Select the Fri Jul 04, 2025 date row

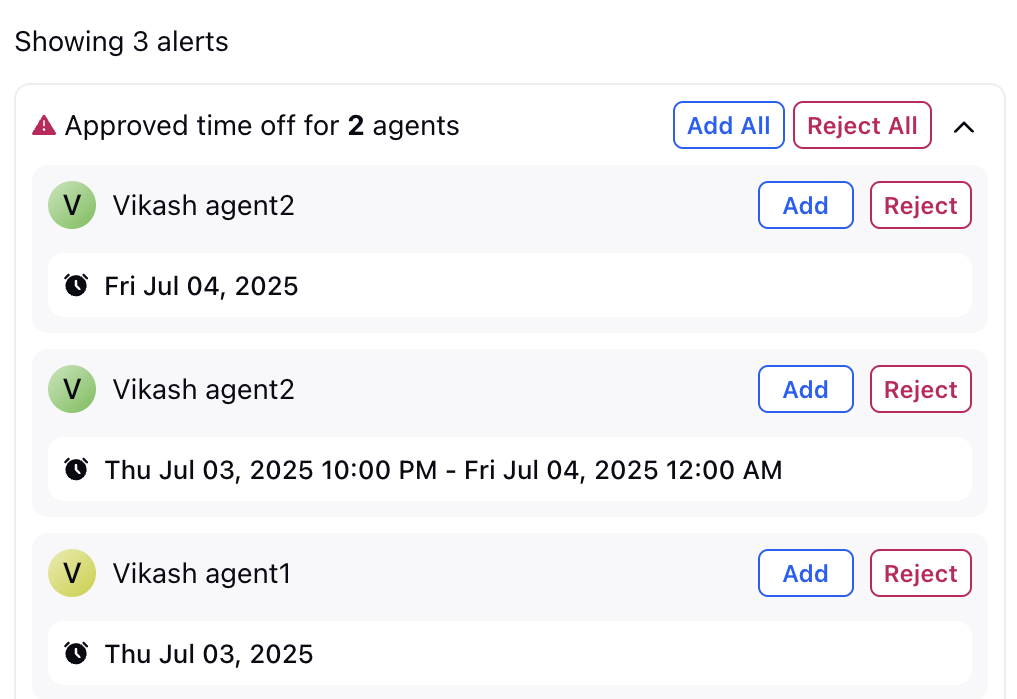click(x=510, y=285)
